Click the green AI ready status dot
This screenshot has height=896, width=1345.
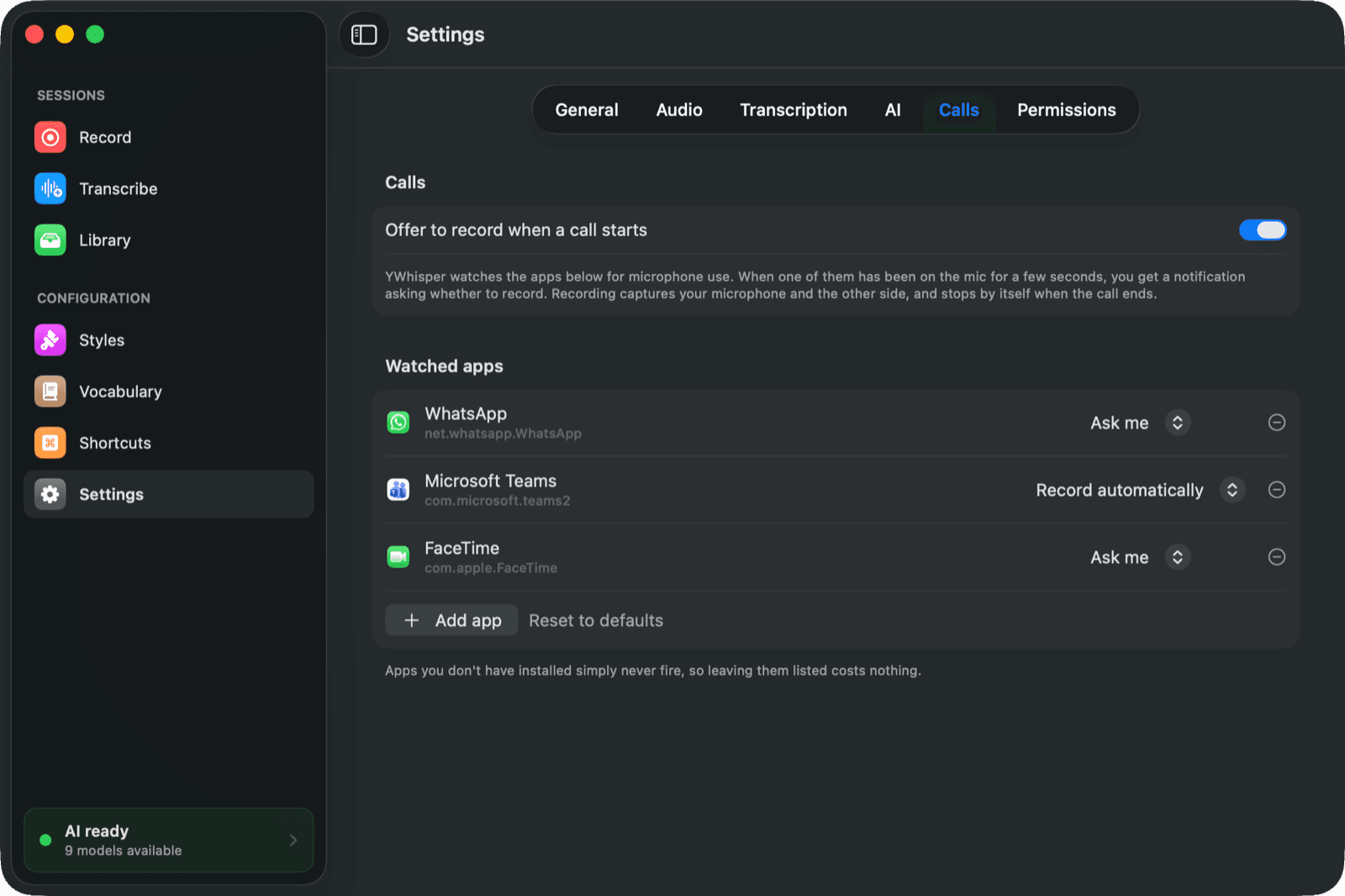(45, 840)
